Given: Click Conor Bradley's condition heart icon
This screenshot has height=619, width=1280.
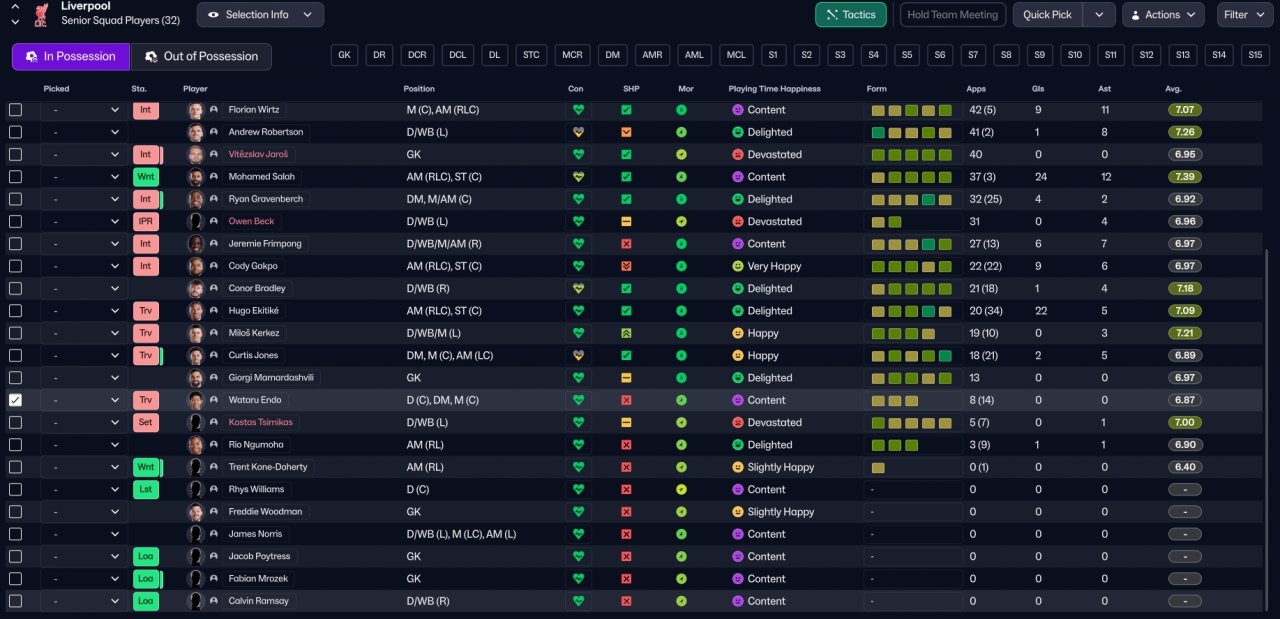Looking at the screenshot, I should (578, 289).
